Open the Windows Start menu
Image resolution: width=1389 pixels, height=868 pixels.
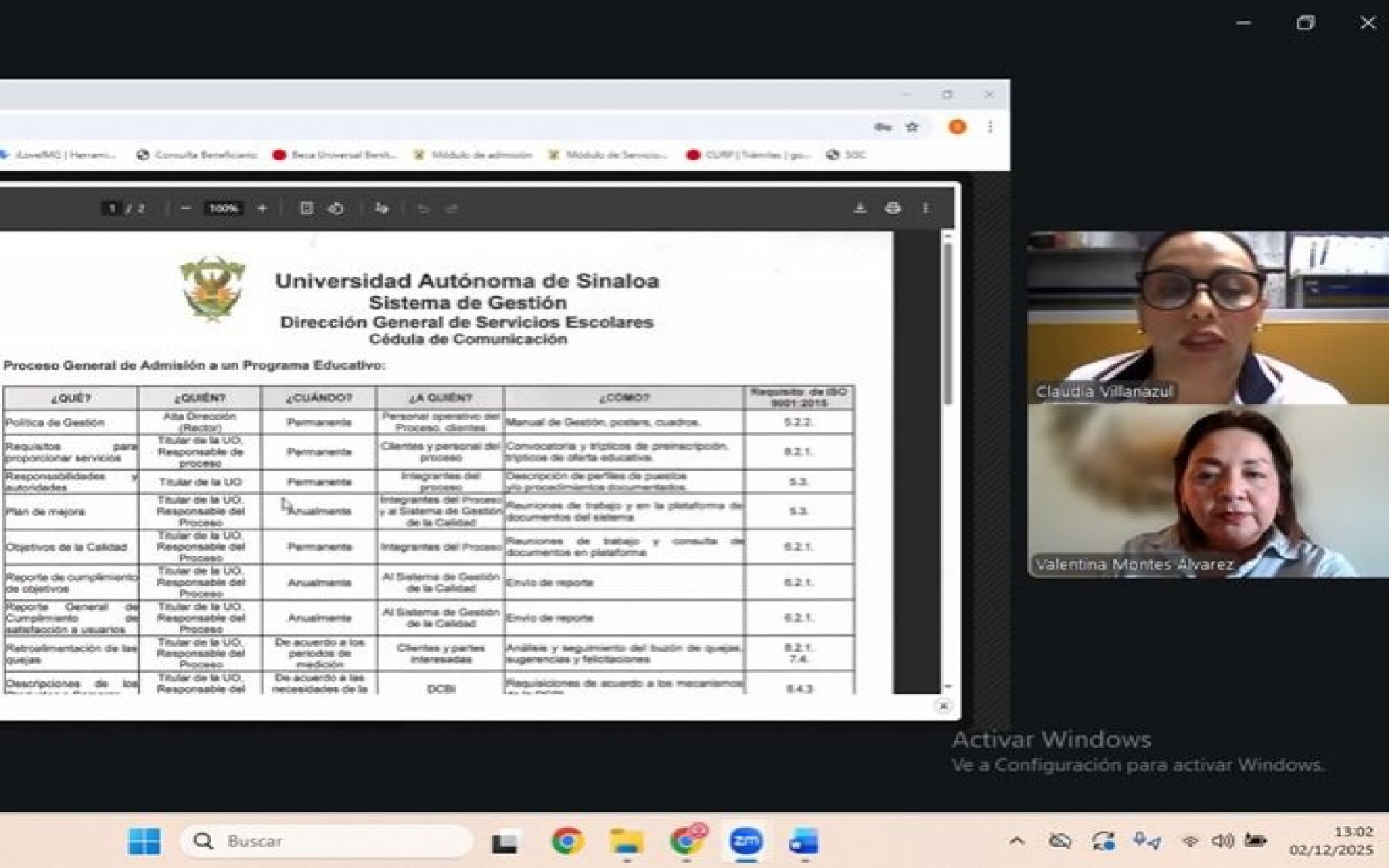pyautogui.click(x=144, y=842)
